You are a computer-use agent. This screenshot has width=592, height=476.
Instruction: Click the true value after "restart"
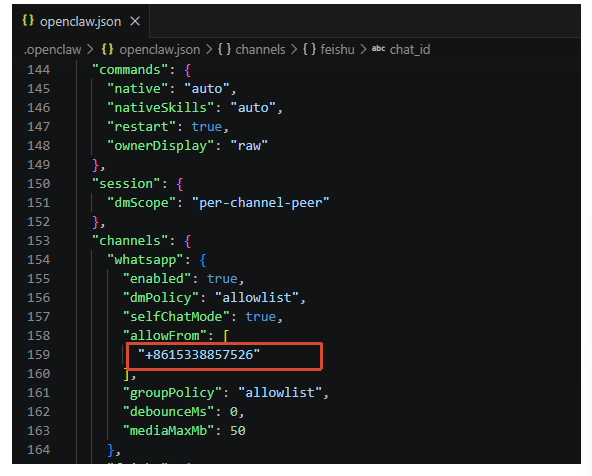point(207,127)
